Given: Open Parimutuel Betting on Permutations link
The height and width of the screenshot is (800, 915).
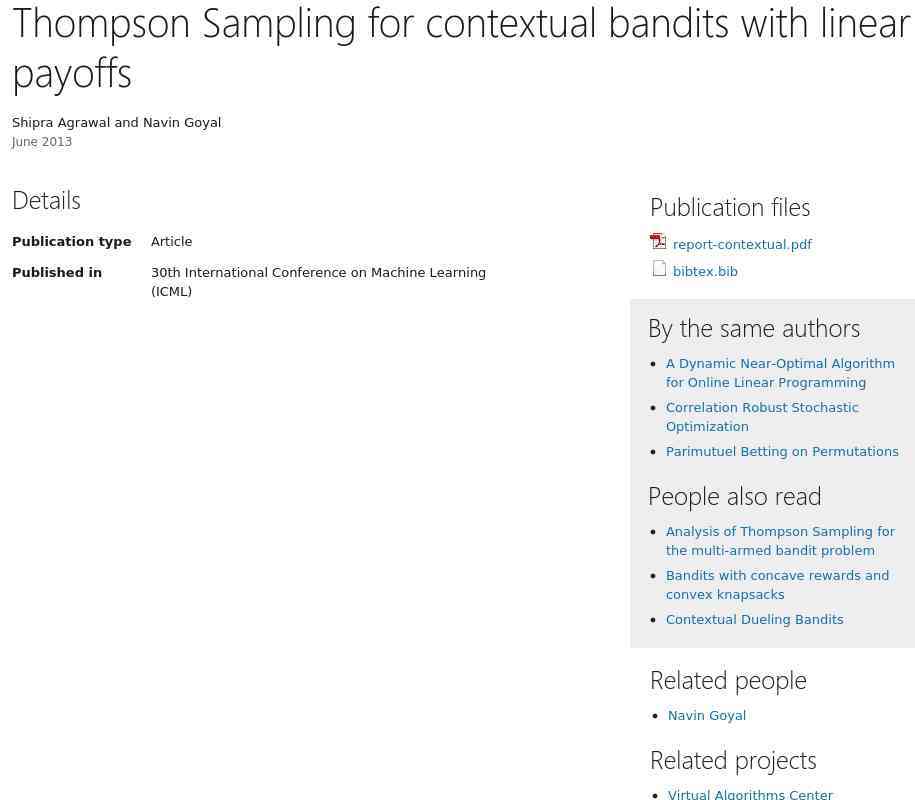Looking at the screenshot, I should [782, 451].
